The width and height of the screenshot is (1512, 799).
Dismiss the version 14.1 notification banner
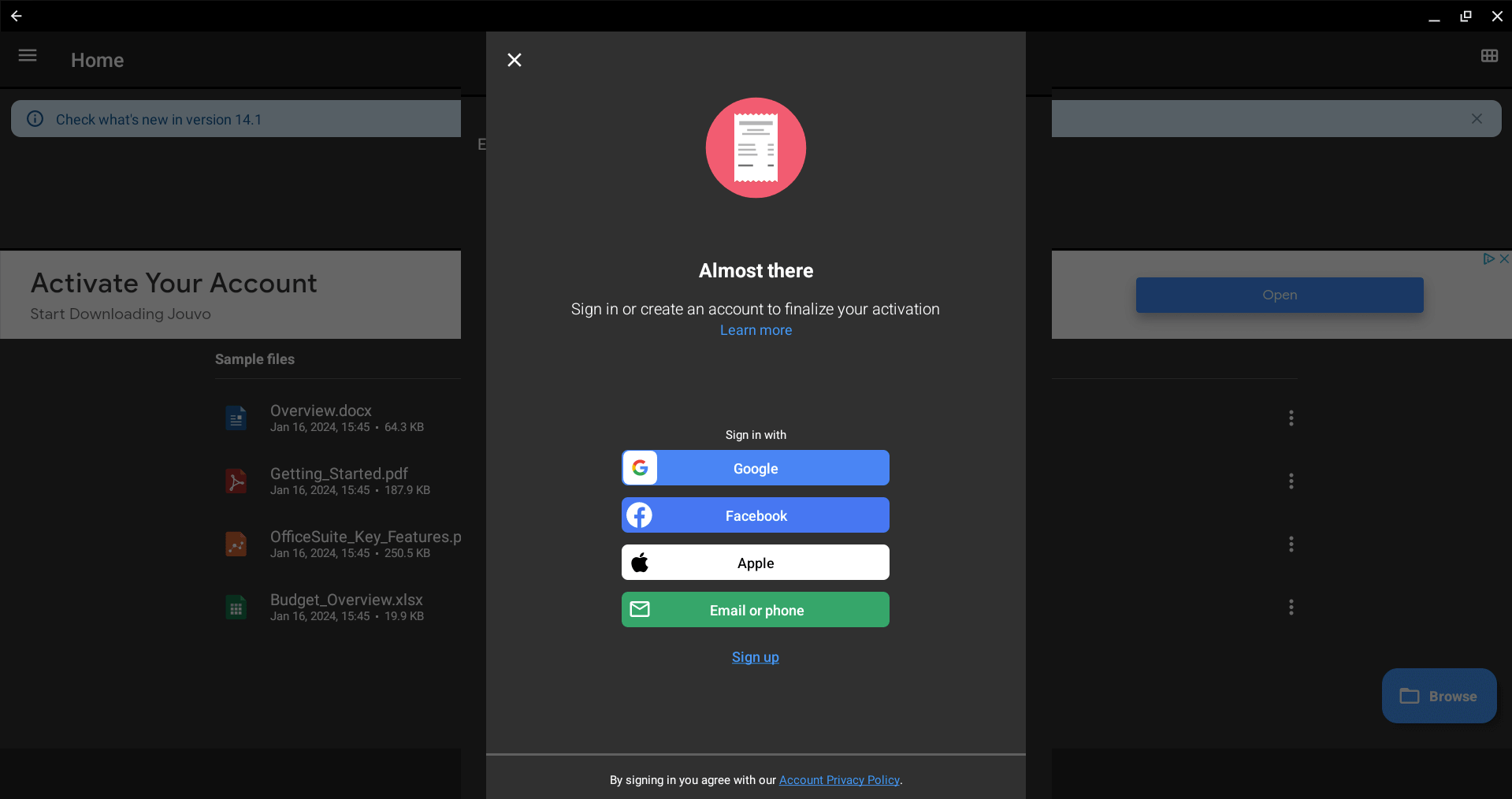pos(1477,119)
